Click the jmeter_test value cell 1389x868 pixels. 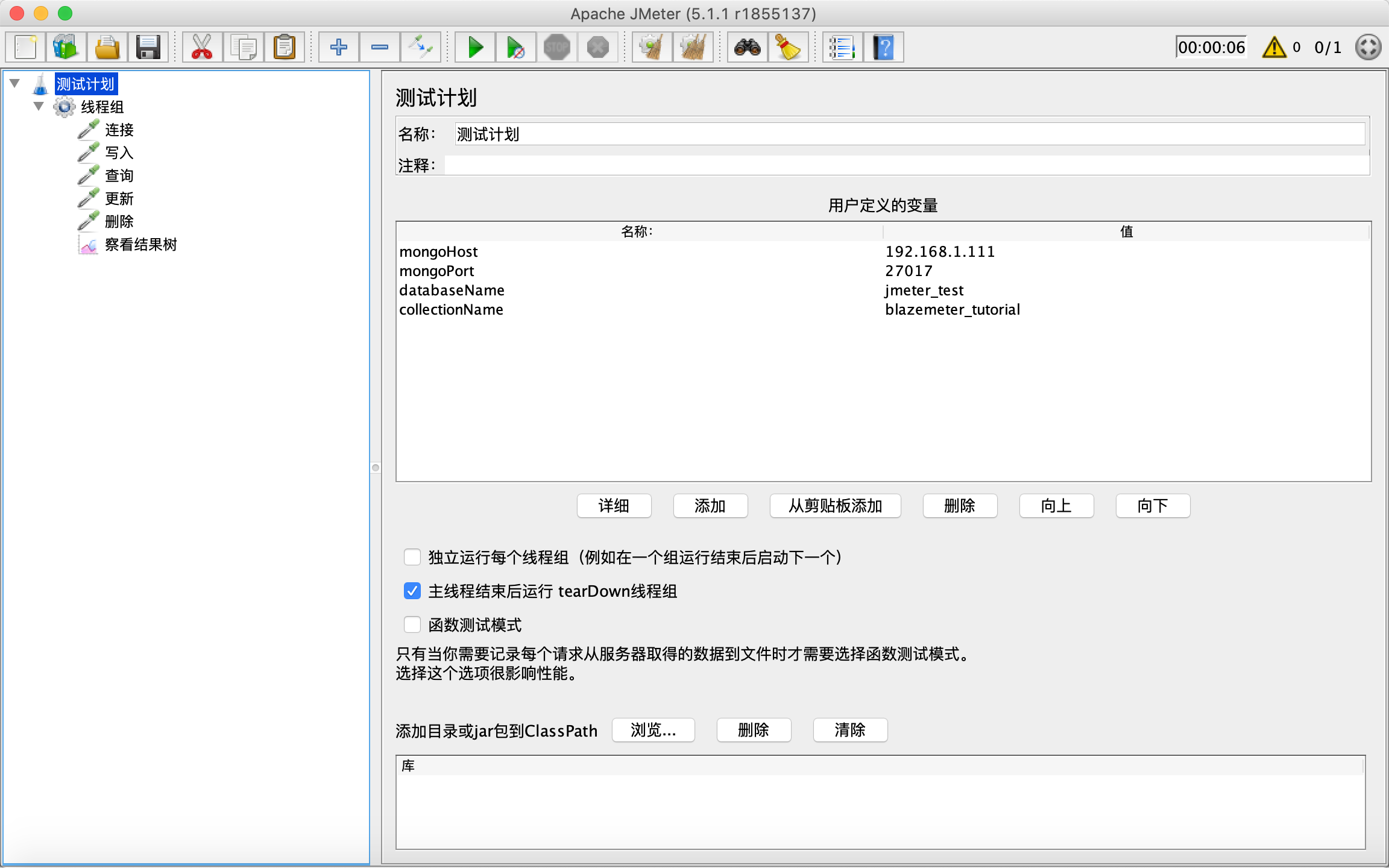(1126, 290)
